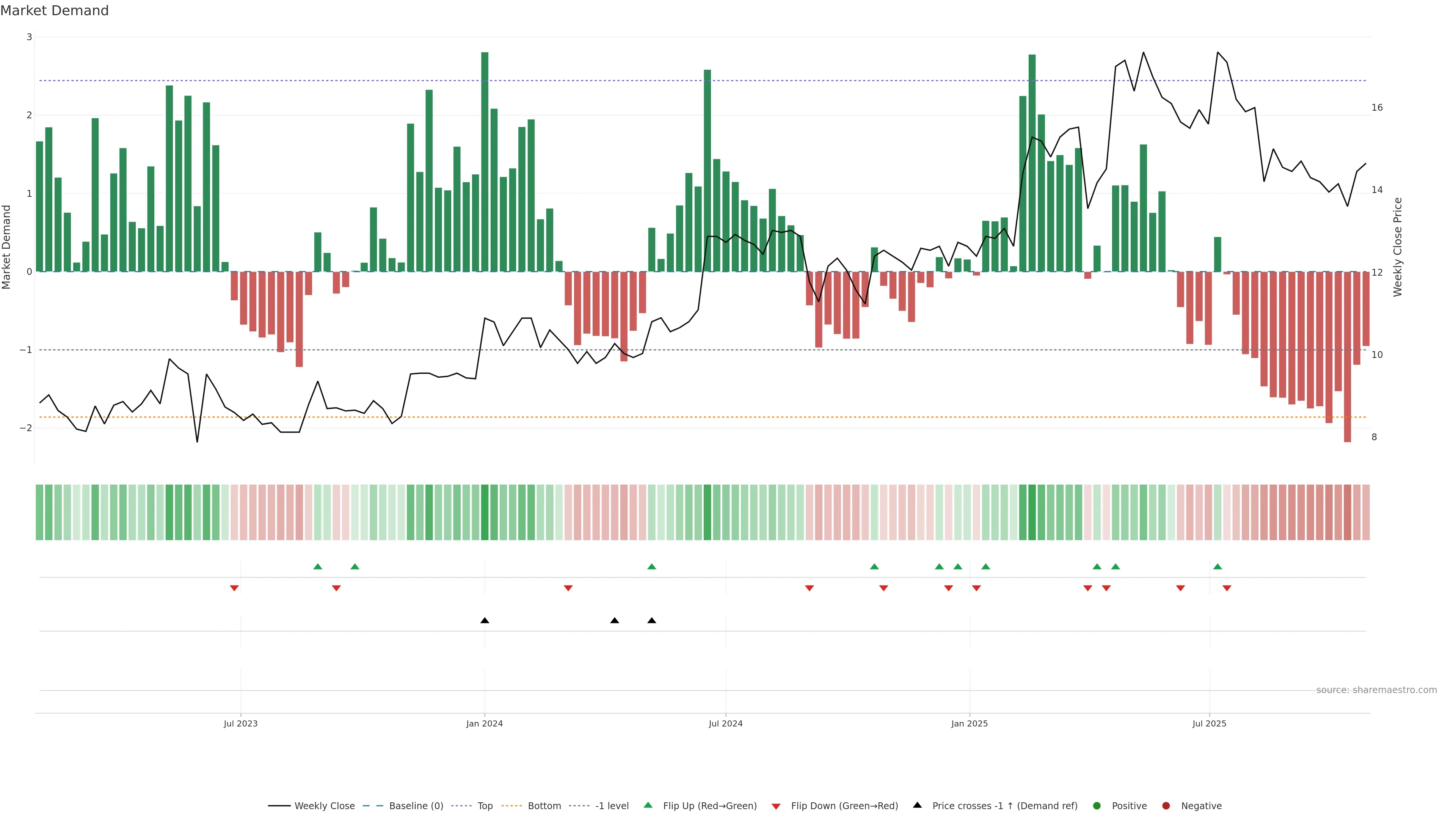
Task: Click the darkest green heatmap cell at Jan 2024
Action: tap(485, 512)
